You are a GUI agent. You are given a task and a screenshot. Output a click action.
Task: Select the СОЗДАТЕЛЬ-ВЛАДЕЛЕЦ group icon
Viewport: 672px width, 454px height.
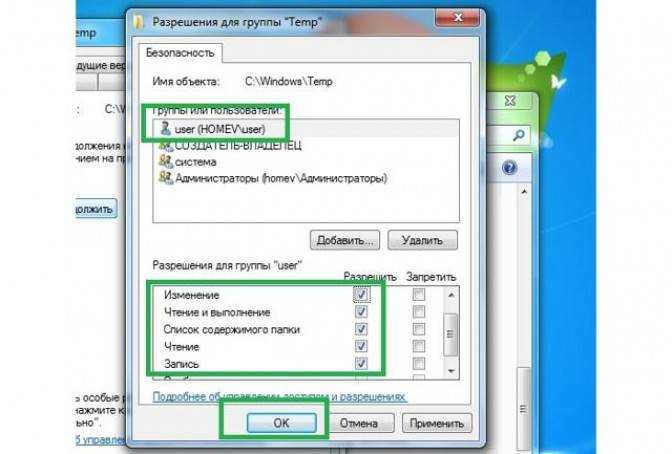pyautogui.click(x=165, y=146)
